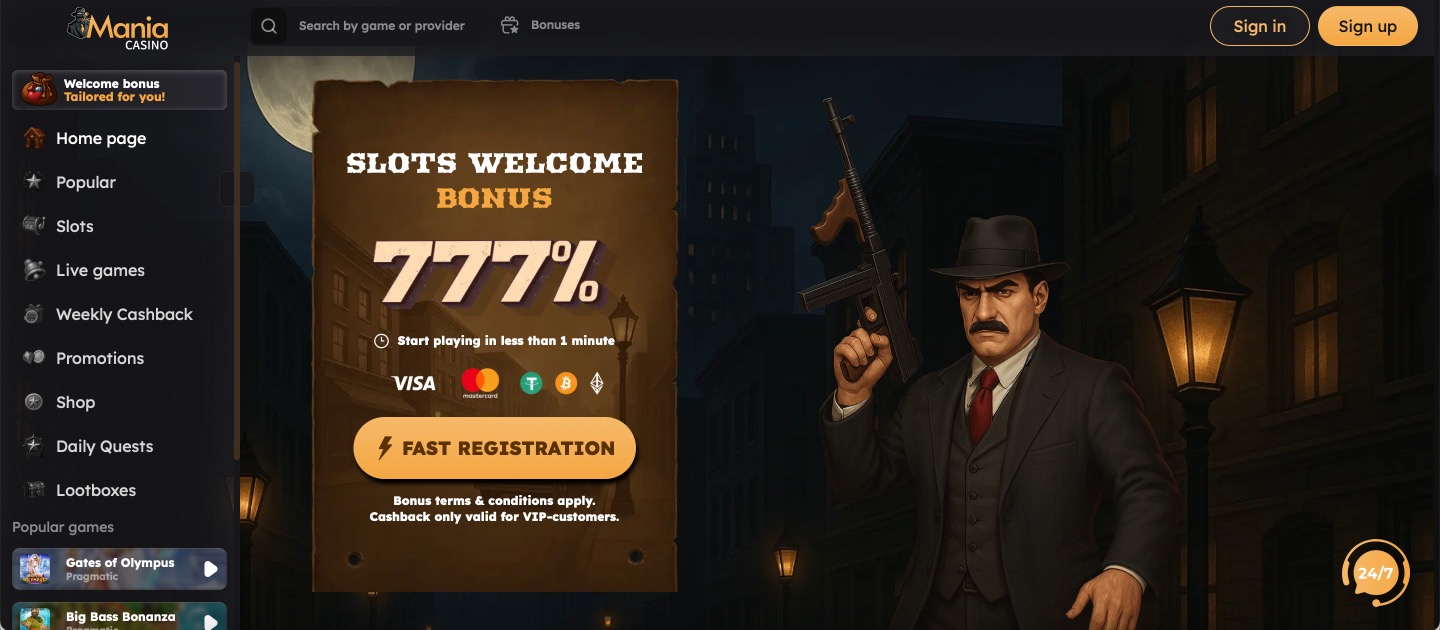Go to Home page menu item
The image size is (1440, 630).
[119, 139]
